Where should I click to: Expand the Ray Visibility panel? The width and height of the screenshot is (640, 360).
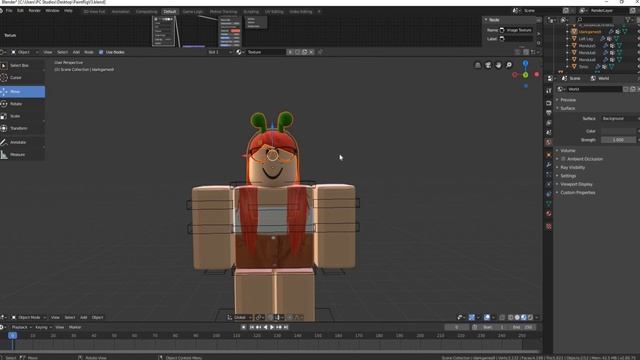(572, 167)
